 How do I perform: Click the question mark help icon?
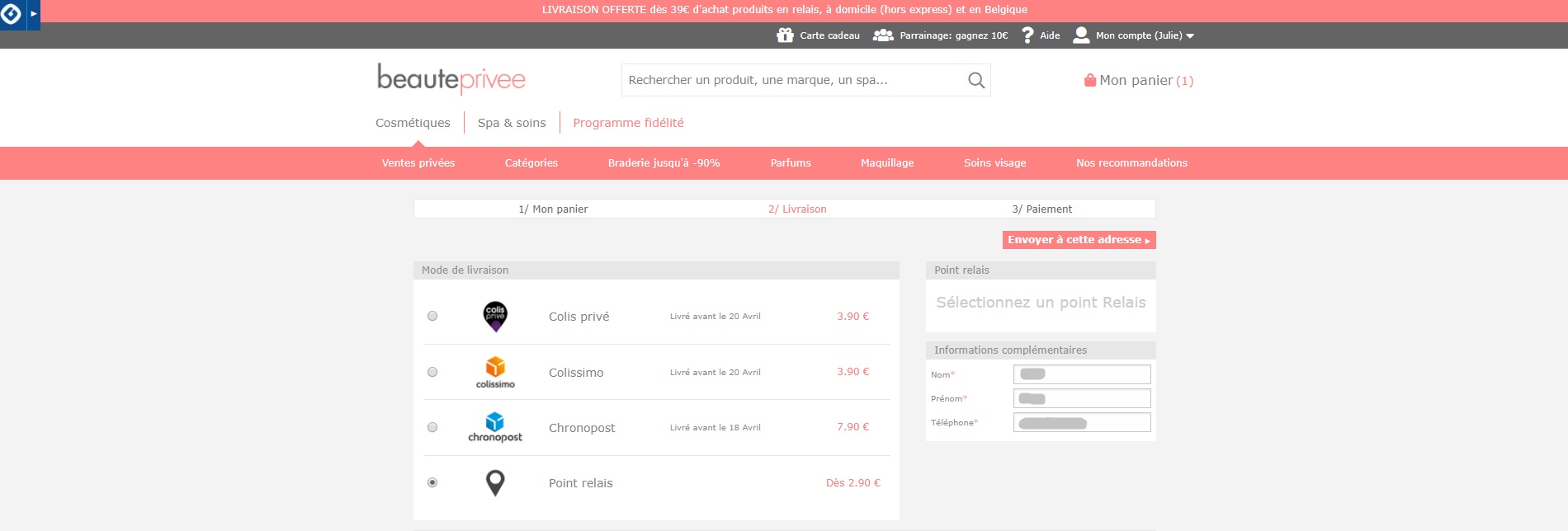[x=1027, y=35]
